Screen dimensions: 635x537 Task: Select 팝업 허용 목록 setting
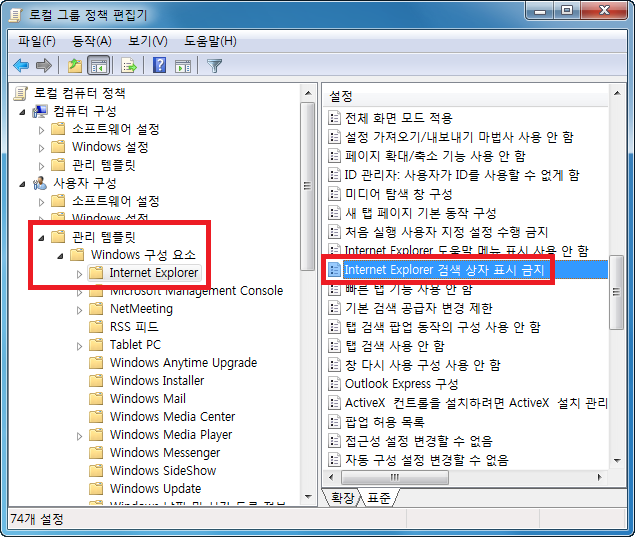(384, 422)
